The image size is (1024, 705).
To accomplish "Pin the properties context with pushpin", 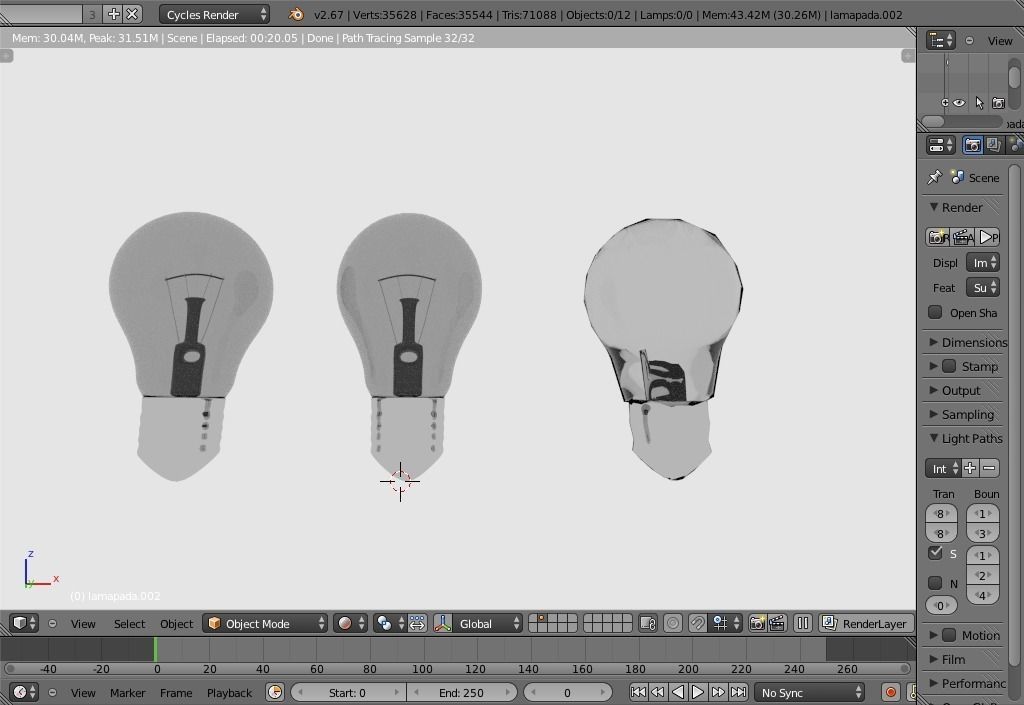I will 935,177.
